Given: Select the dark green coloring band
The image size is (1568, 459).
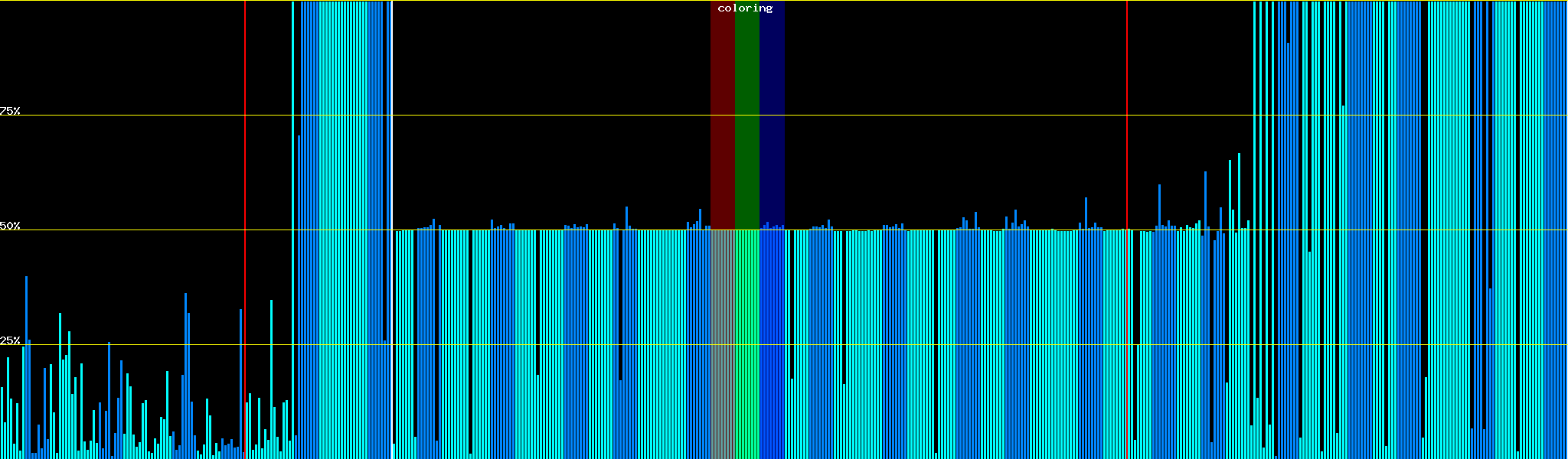Looking at the screenshot, I should coord(746,115).
